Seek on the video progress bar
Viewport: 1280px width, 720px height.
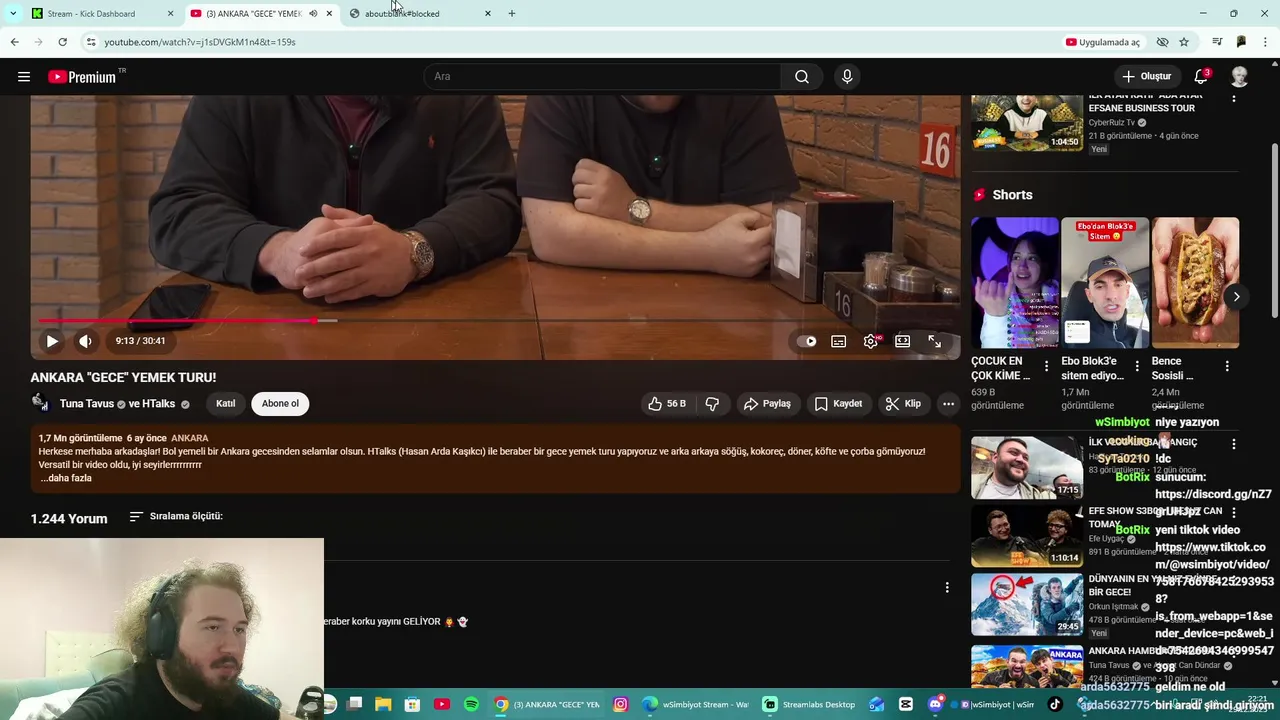496,321
